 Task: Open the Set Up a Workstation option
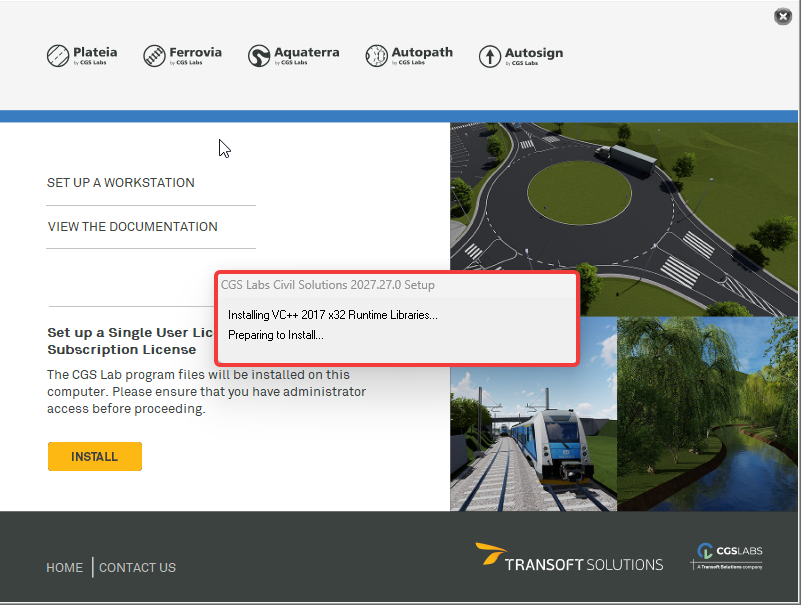(x=121, y=183)
